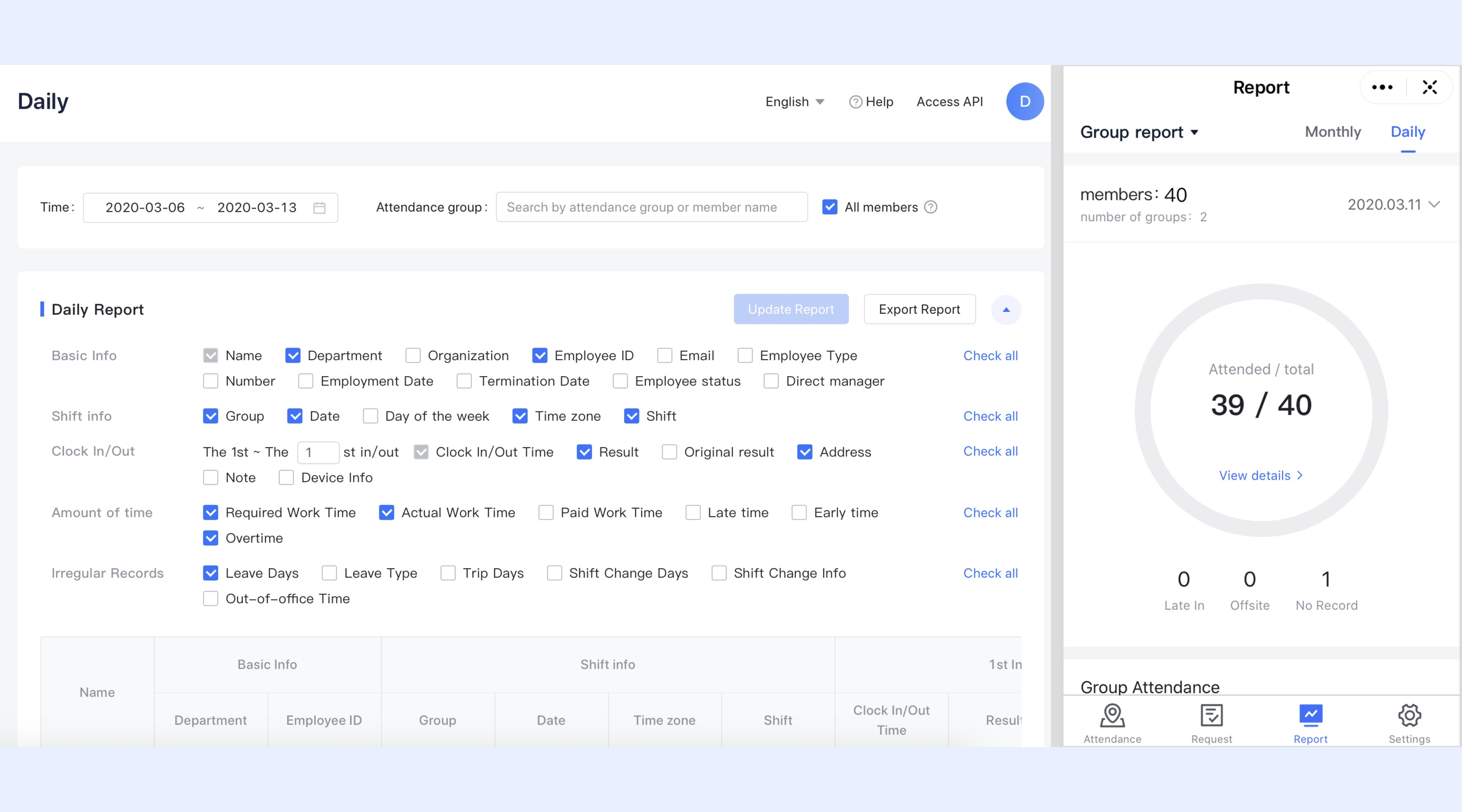Uncheck the Employee ID checkbox
The height and width of the screenshot is (812, 1462).
(540, 356)
